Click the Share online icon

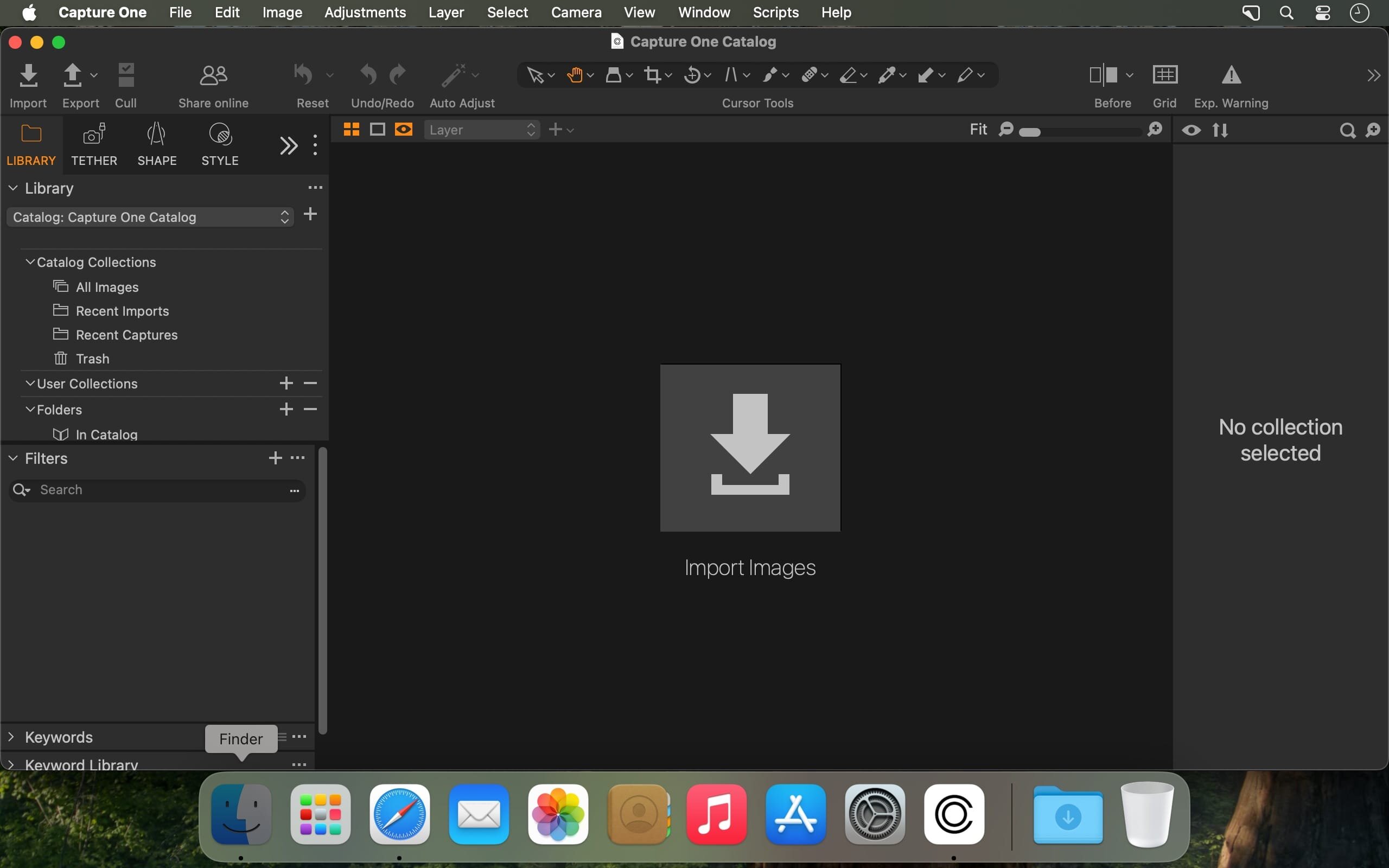pos(213,76)
